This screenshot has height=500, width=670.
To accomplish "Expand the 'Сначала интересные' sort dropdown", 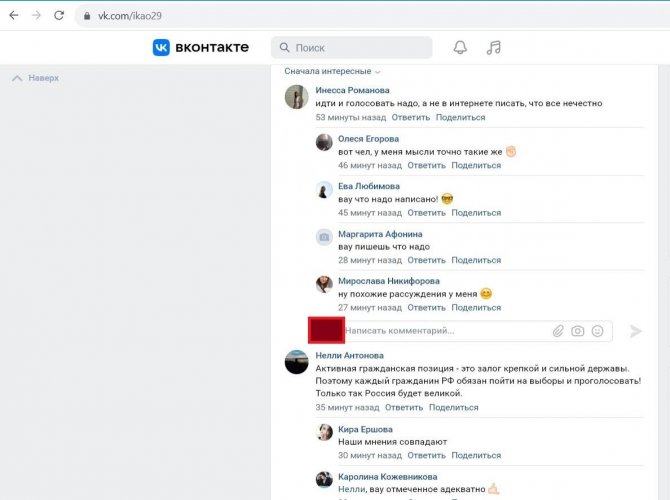I will point(332,72).
